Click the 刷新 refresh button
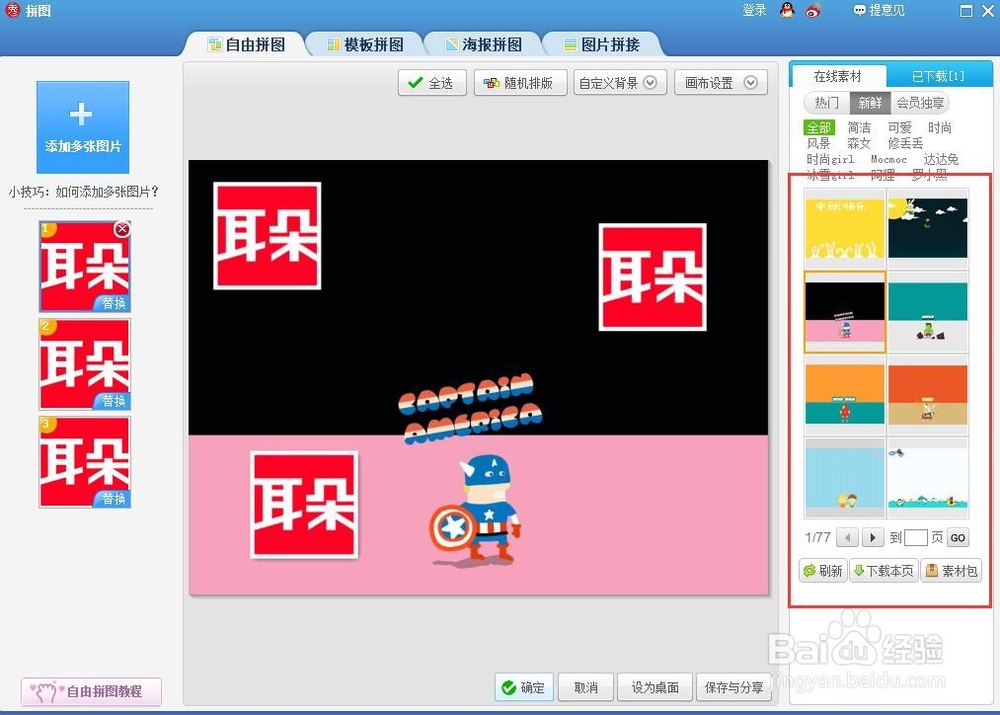The height and width of the screenshot is (715, 1000). point(823,571)
